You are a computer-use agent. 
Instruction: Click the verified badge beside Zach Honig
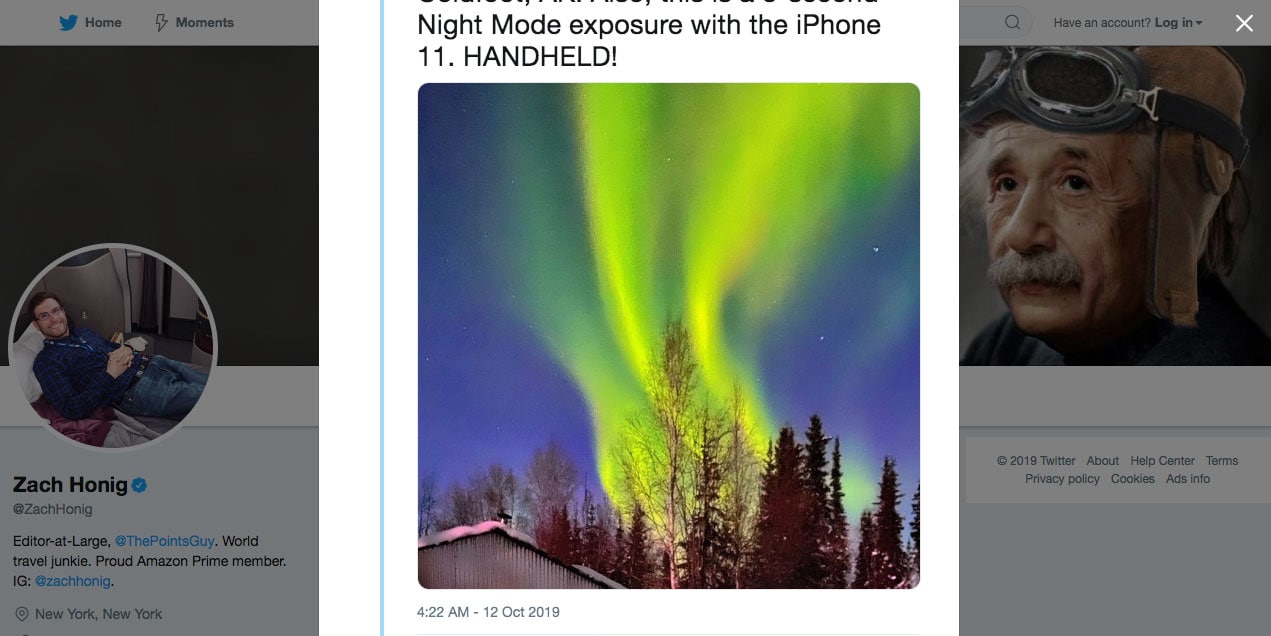[x=140, y=486]
